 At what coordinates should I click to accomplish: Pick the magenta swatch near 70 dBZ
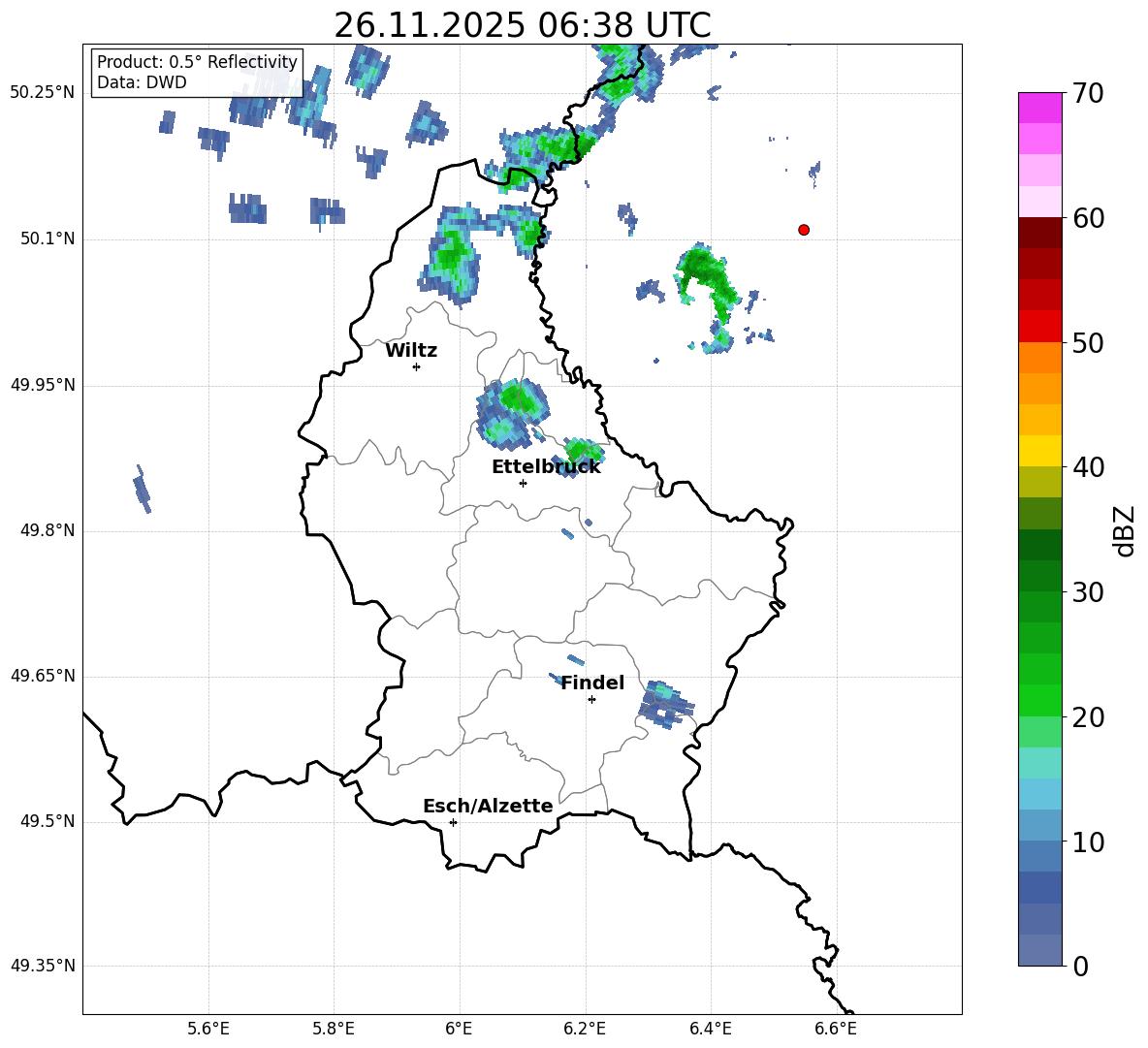[1039, 109]
